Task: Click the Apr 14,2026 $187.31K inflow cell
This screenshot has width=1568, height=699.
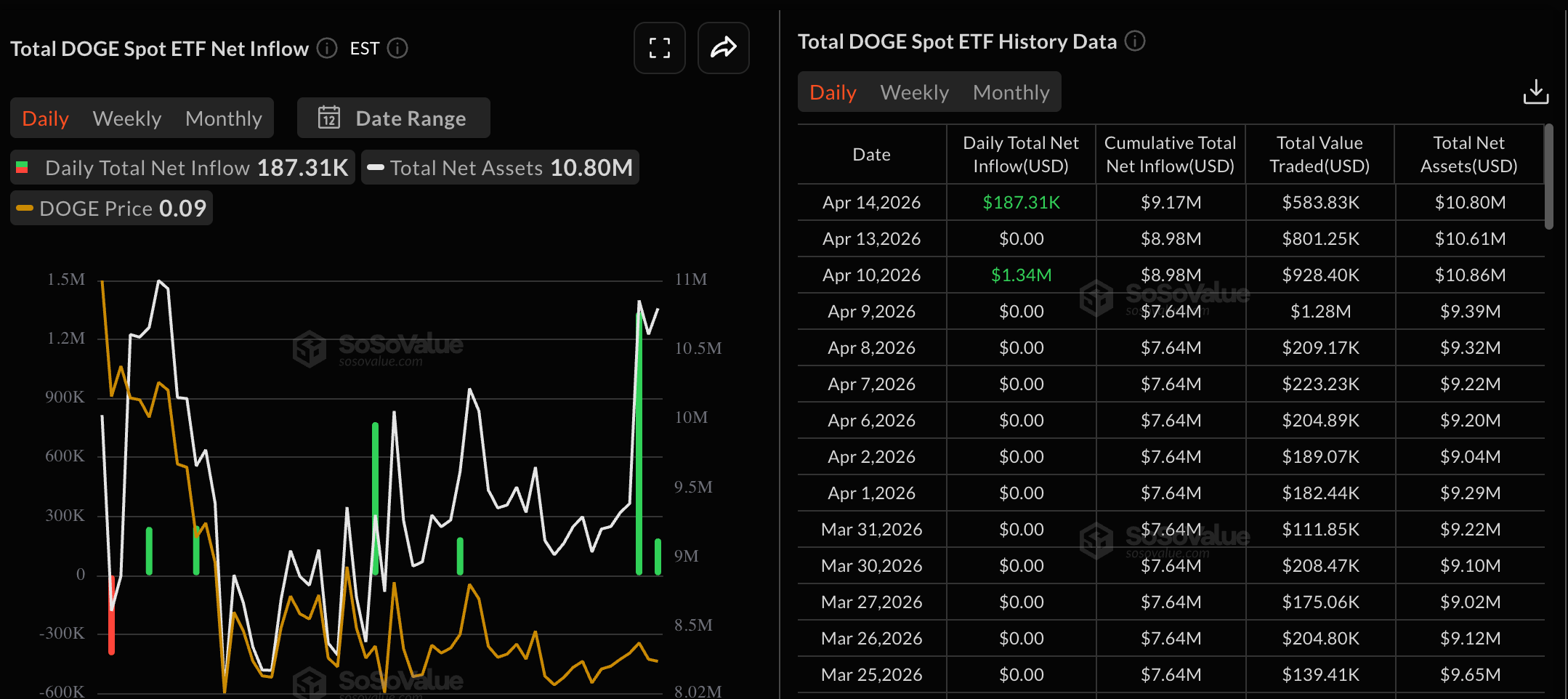Action: [1021, 203]
